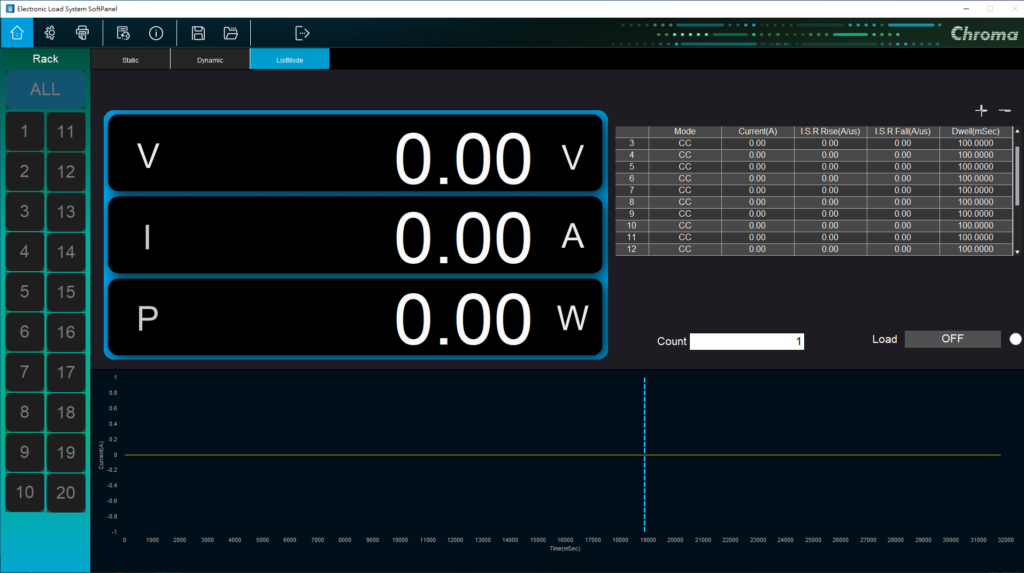Click the Dwell cell in row 11
Viewport: 1024px width, 573px height.
(x=976, y=237)
